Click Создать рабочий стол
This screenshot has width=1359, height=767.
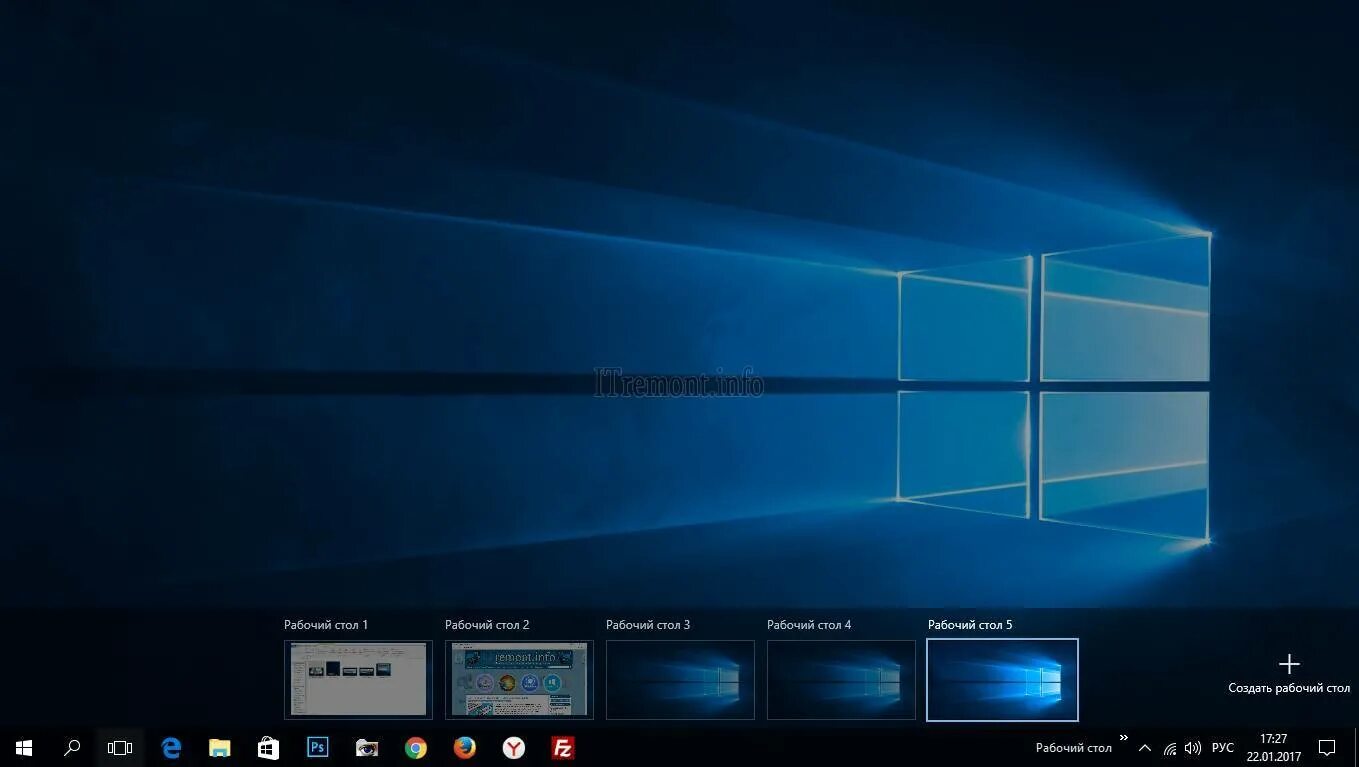coord(1289,675)
